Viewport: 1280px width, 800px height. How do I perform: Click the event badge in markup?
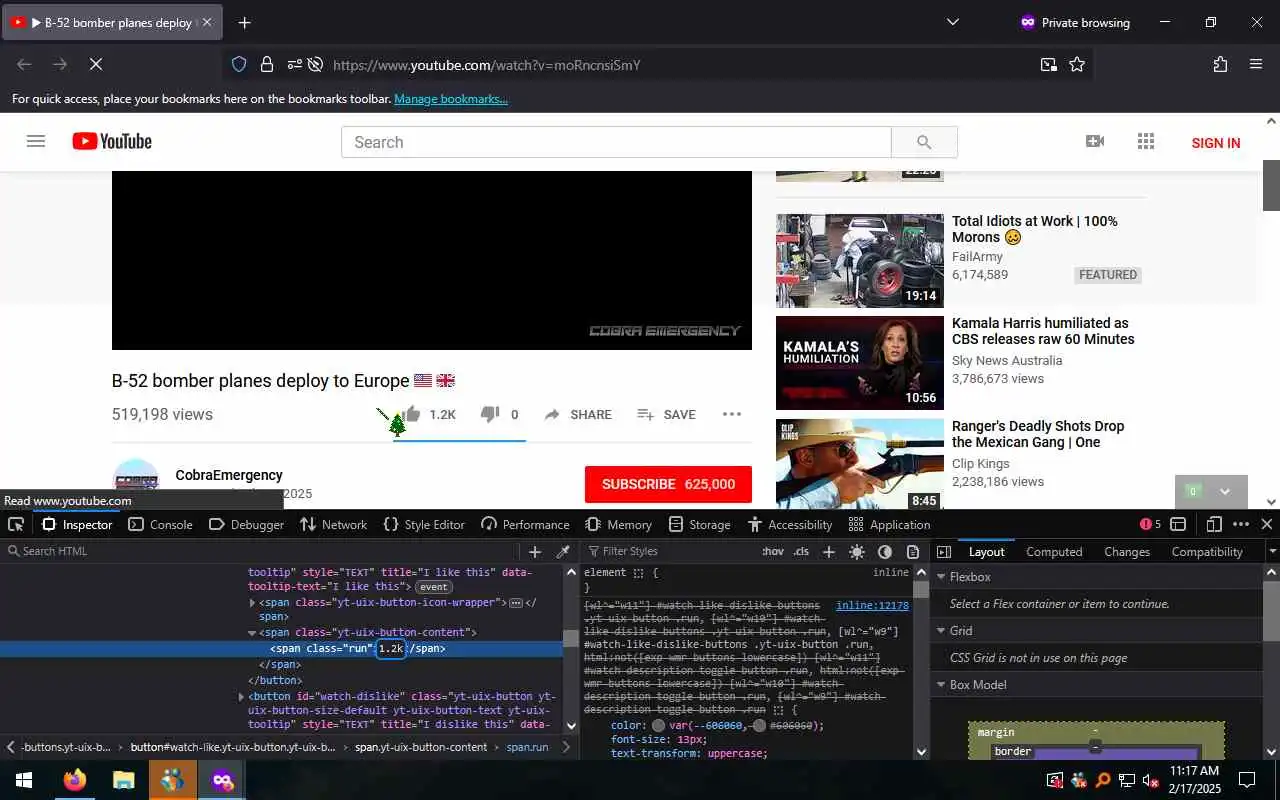pos(434,587)
